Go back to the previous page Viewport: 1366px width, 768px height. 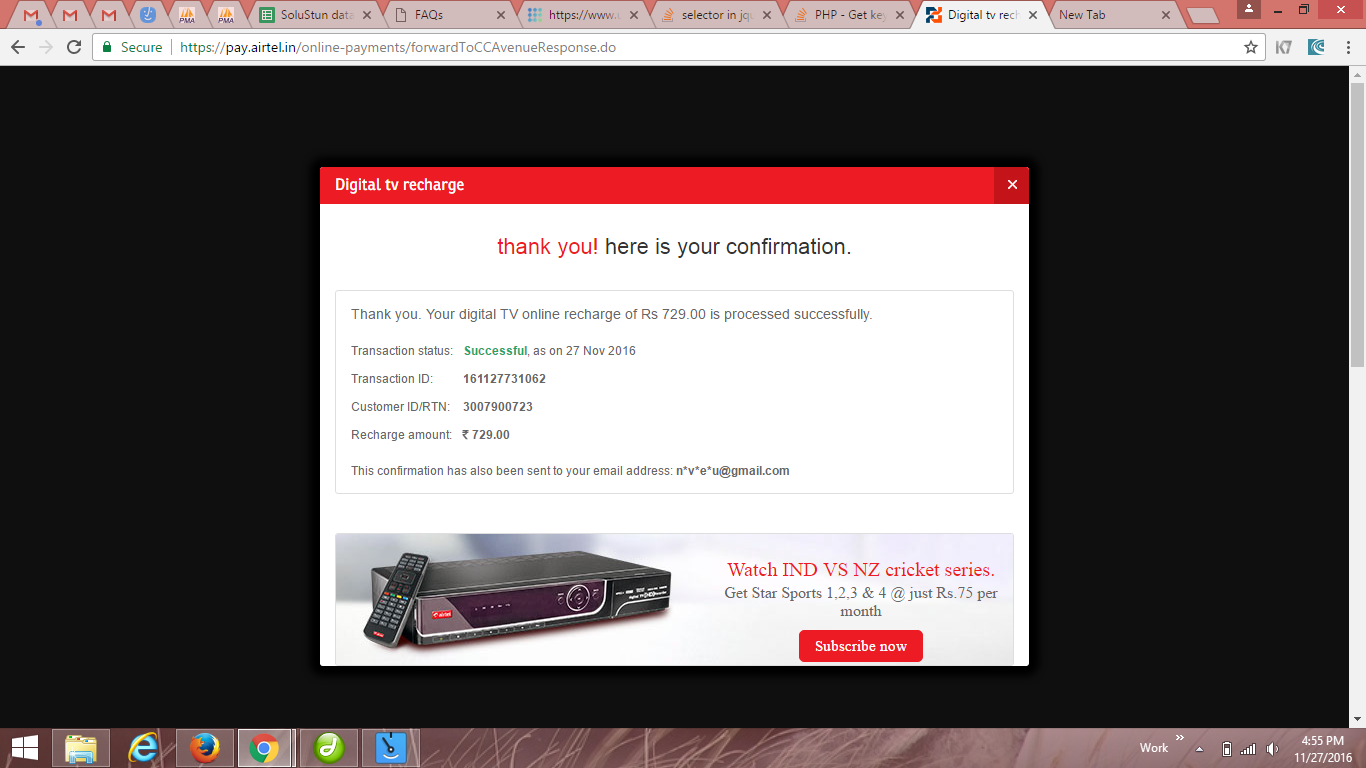18,47
